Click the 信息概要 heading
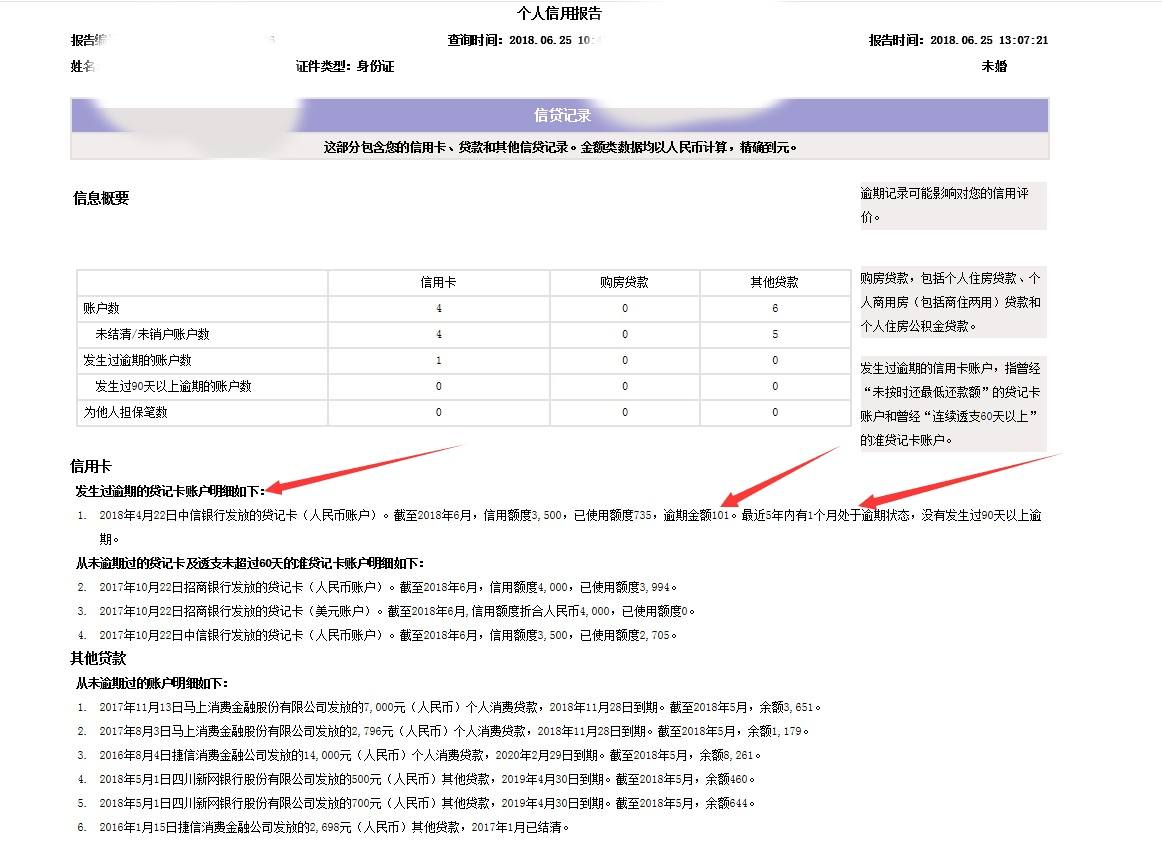 pos(101,198)
